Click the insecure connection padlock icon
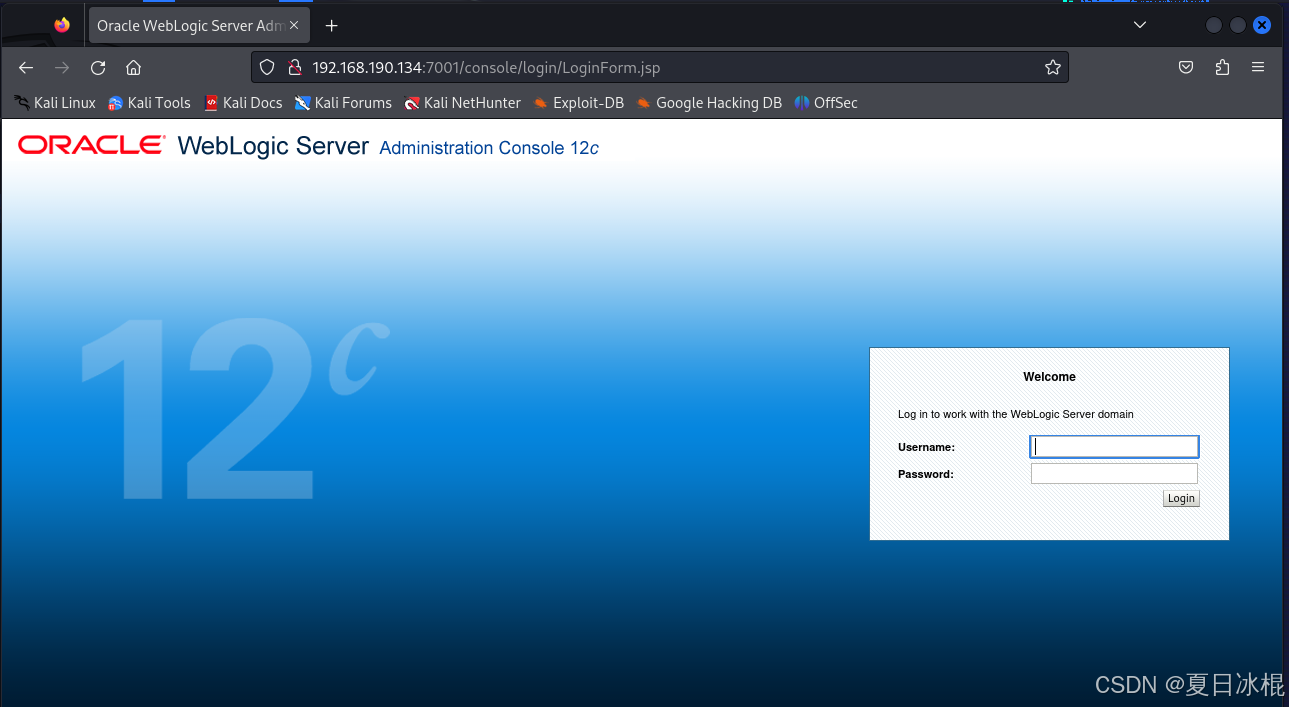Viewport: 1289px width, 707px height. [294, 68]
